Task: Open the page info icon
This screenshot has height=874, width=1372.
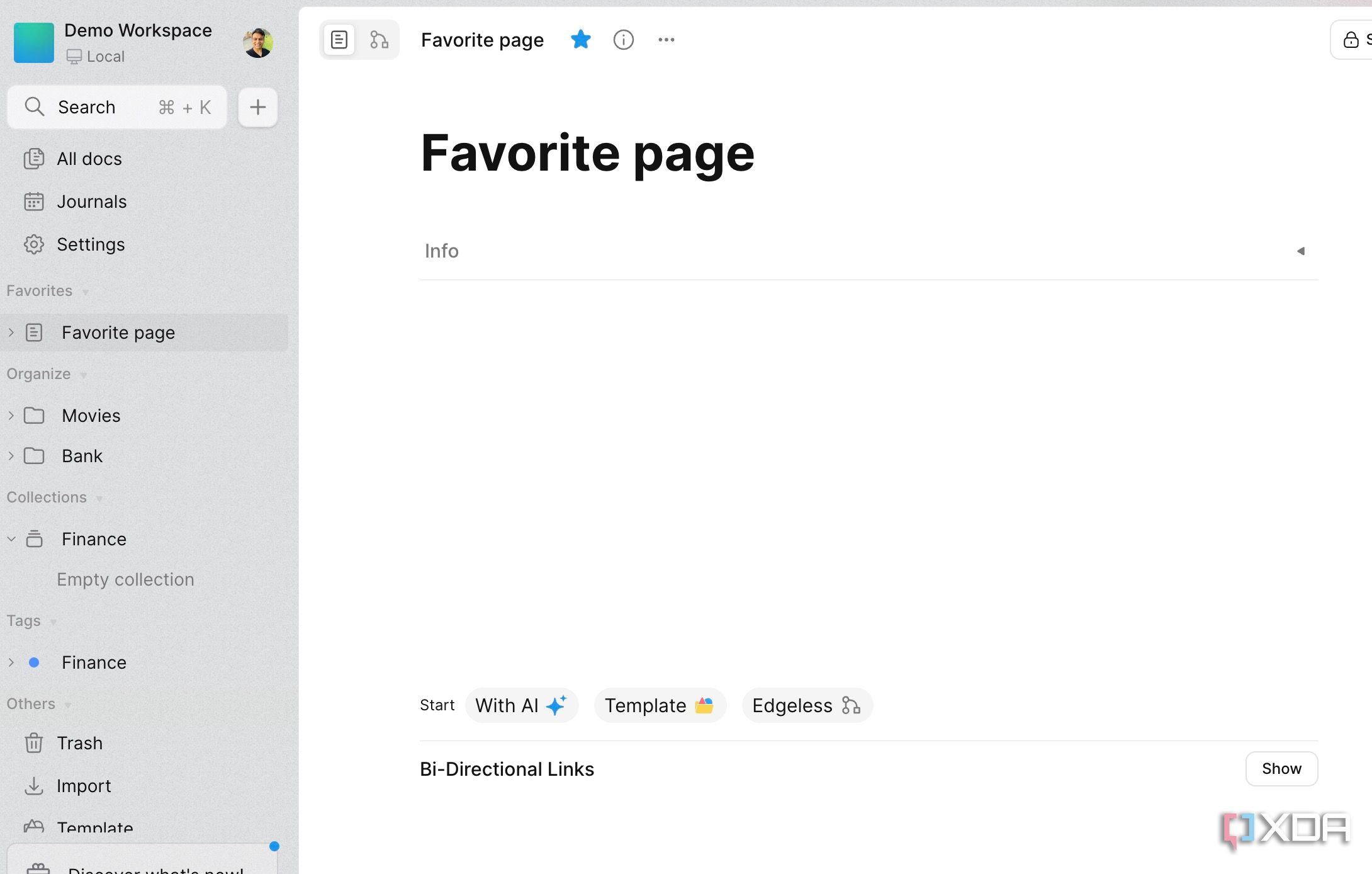Action: click(623, 40)
